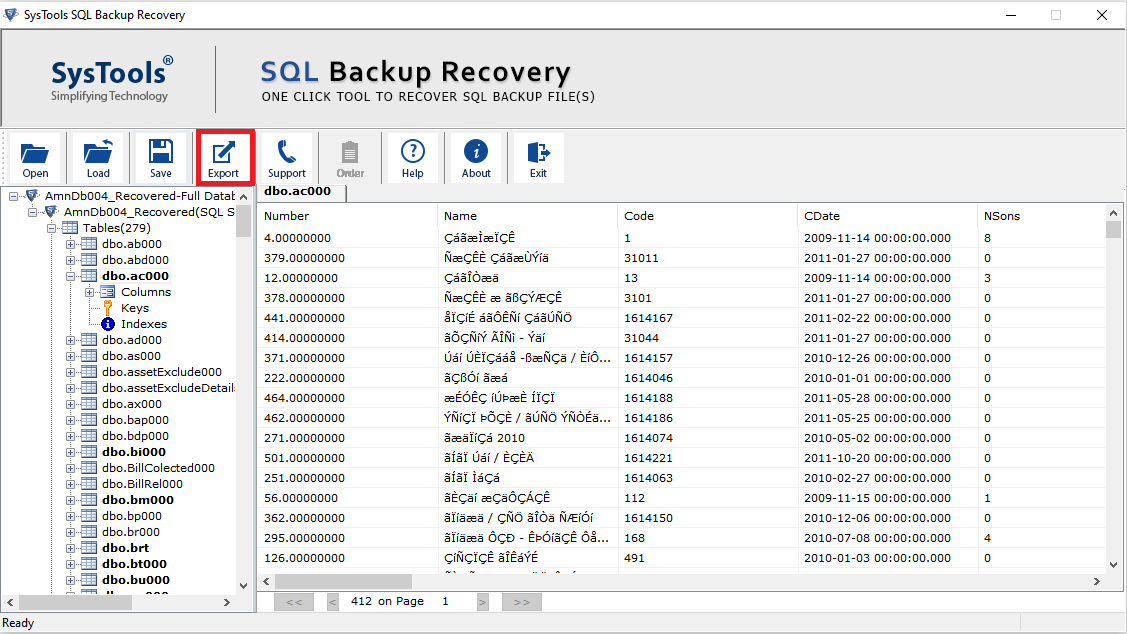Select the dbo.assetExclude000 table

click(162, 372)
